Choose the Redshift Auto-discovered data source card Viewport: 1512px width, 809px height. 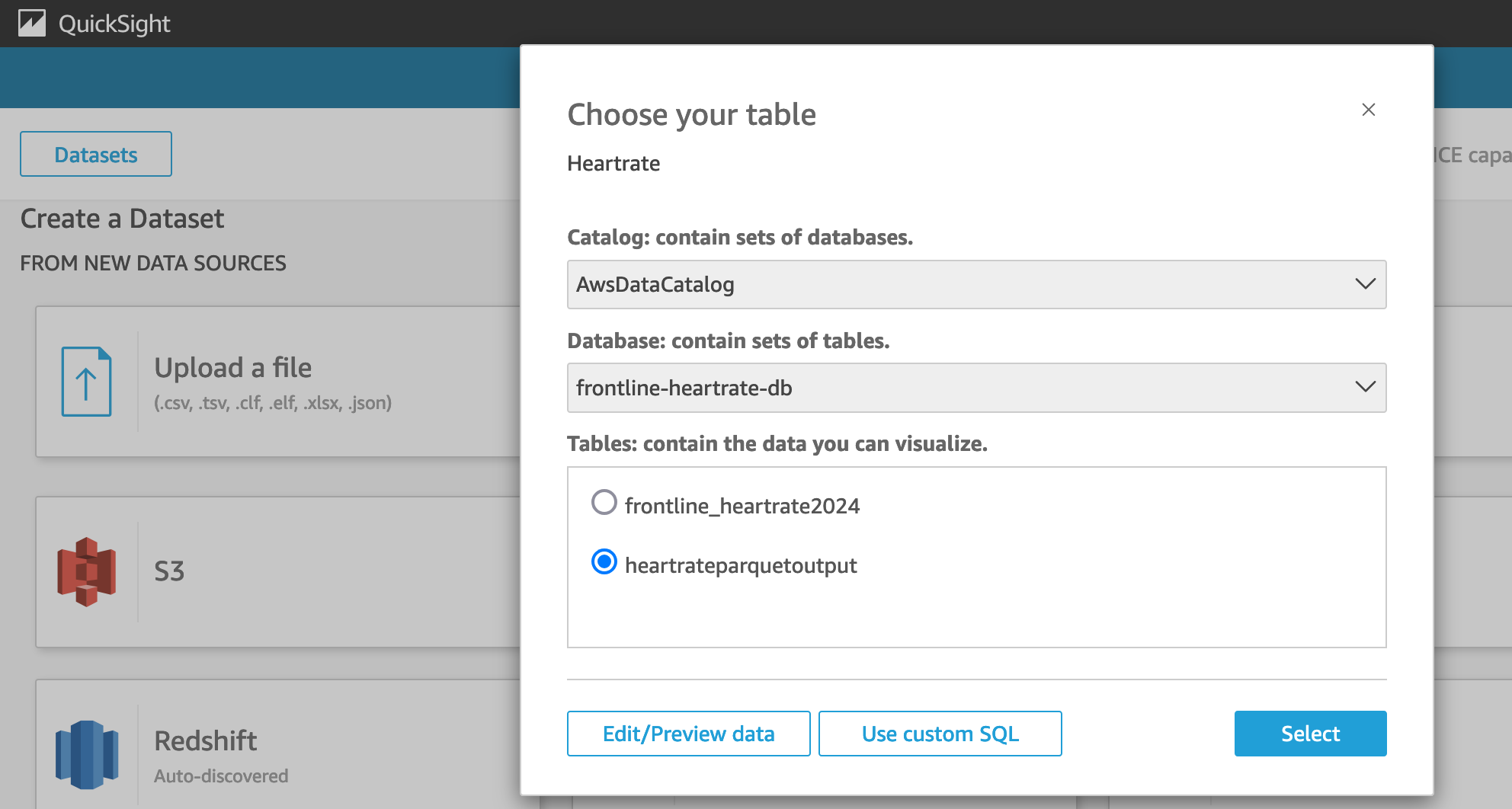(279, 745)
